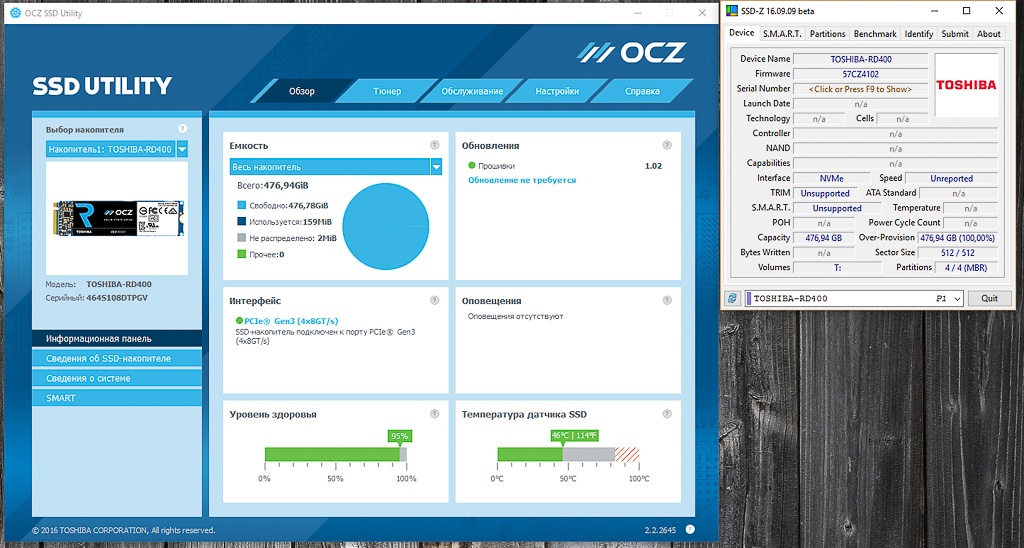
Task: Click Over-Provision field 476,94 GB (100,00%)
Action: coord(957,238)
